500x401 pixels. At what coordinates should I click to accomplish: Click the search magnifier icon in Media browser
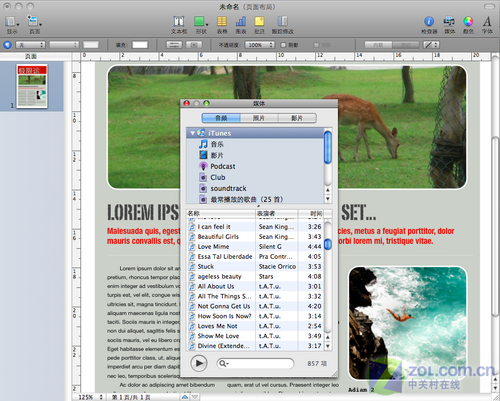pos(223,363)
